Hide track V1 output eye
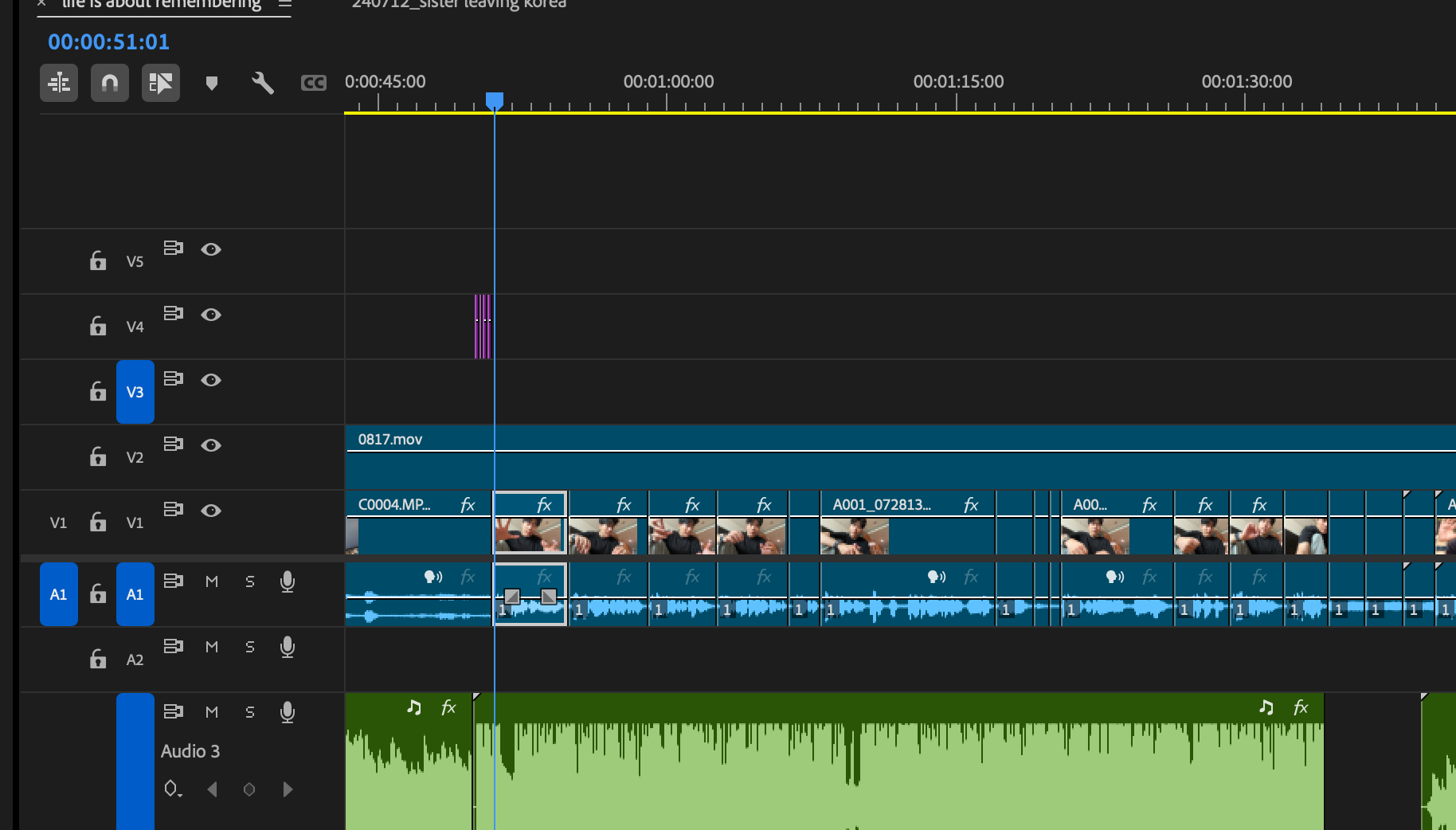The width and height of the screenshot is (1456, 830). 211,511
